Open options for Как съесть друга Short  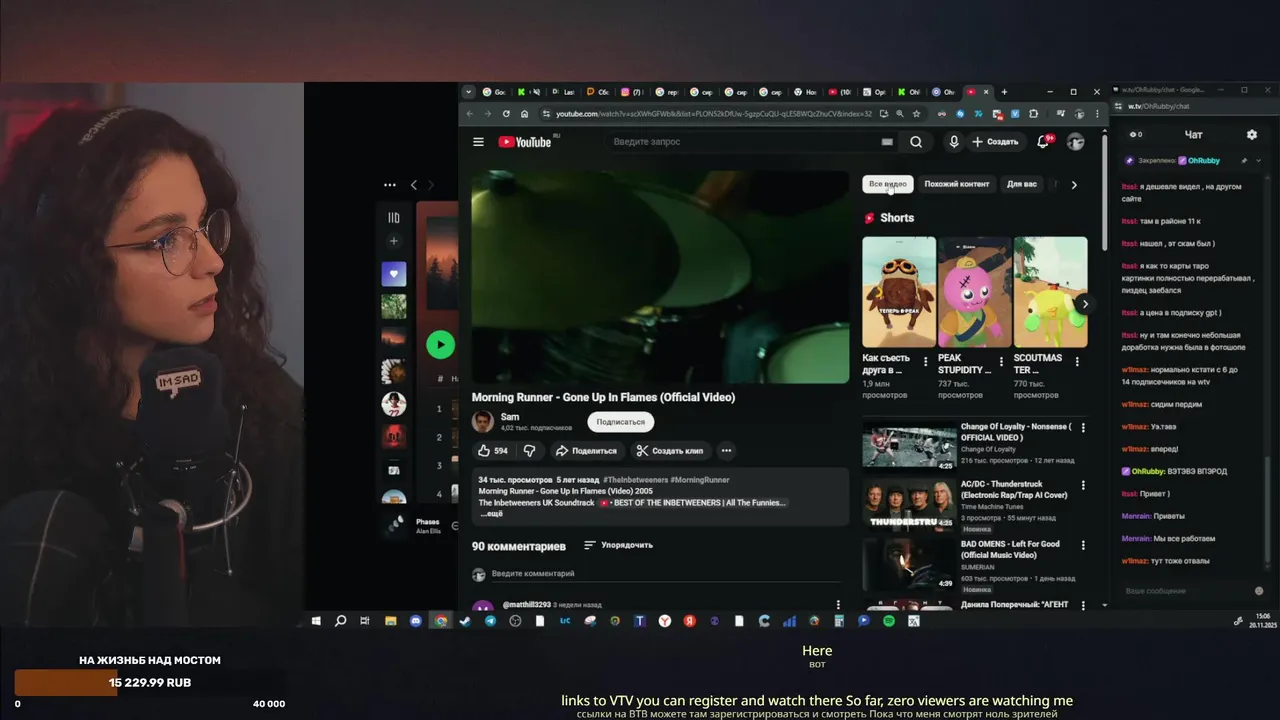(925, 361)
